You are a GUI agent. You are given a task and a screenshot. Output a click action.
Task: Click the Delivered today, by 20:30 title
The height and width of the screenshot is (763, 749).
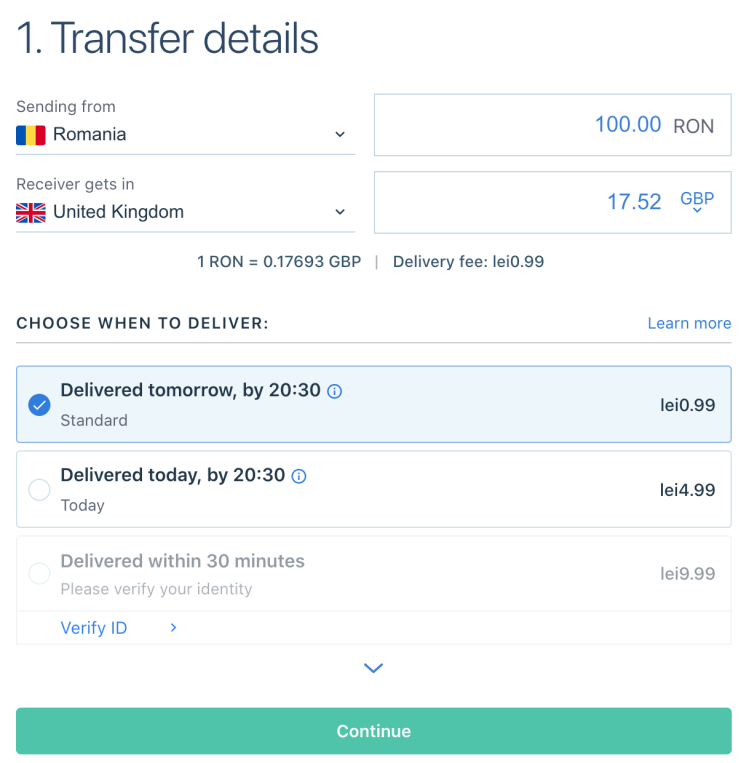pos(173,475)
